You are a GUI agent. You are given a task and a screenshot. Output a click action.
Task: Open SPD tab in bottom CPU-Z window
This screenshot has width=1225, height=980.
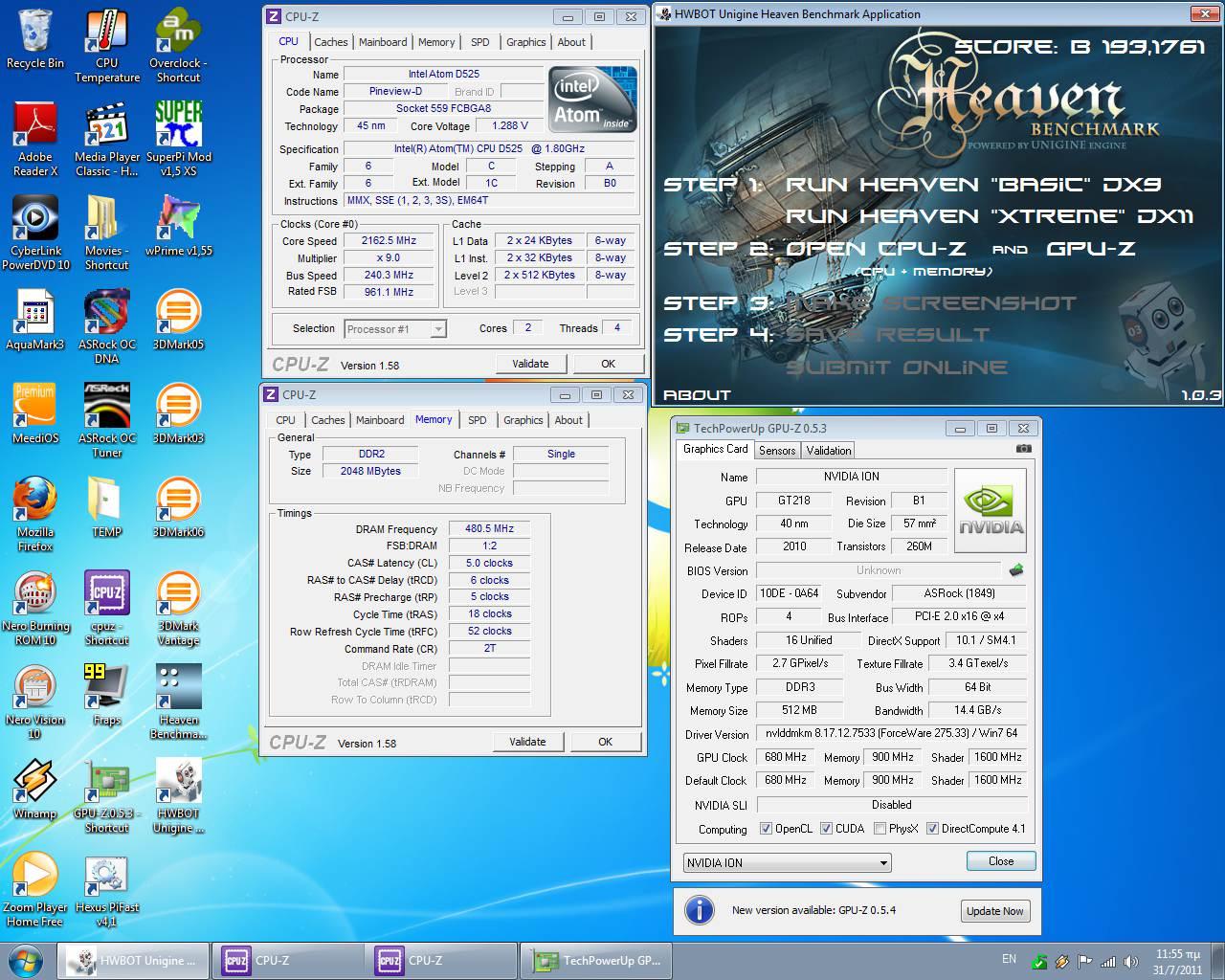point(477,420)
